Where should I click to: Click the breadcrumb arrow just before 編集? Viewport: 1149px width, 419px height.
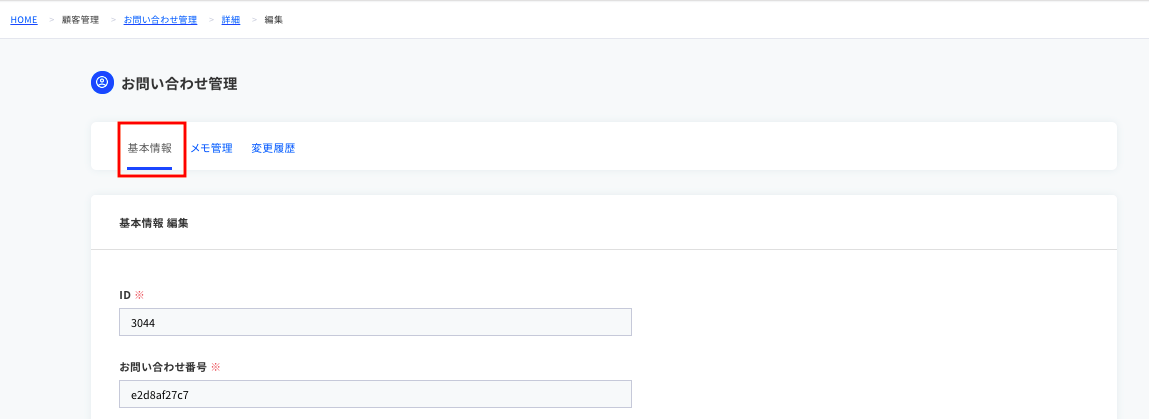[x=255, y=20]
